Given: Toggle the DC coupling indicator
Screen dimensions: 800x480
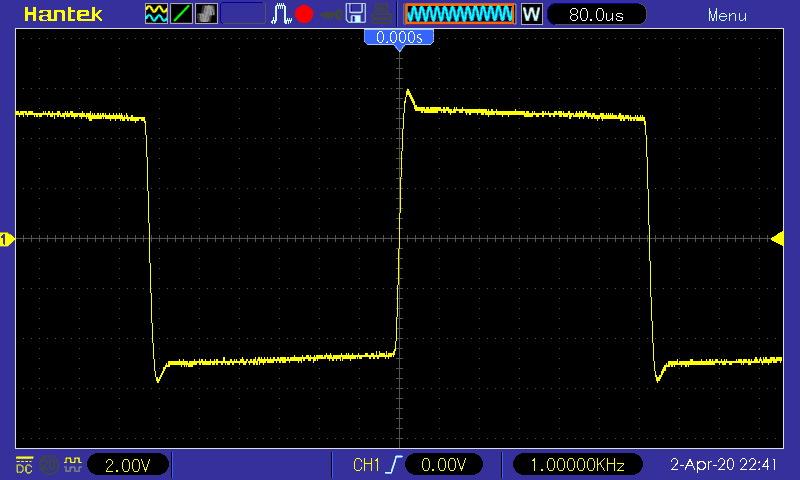Looking at the screenshot, I should click(24, 465).
